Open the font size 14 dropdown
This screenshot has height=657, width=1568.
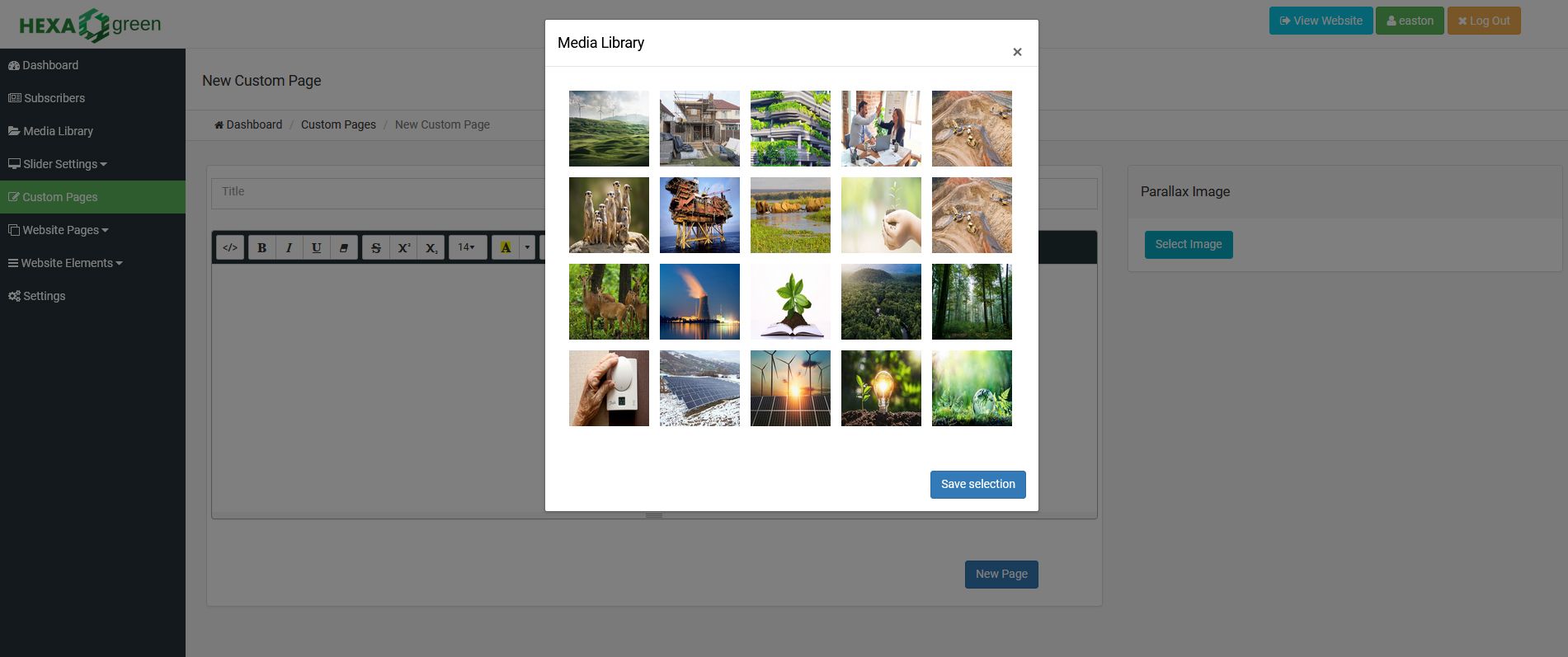point(467,247)
